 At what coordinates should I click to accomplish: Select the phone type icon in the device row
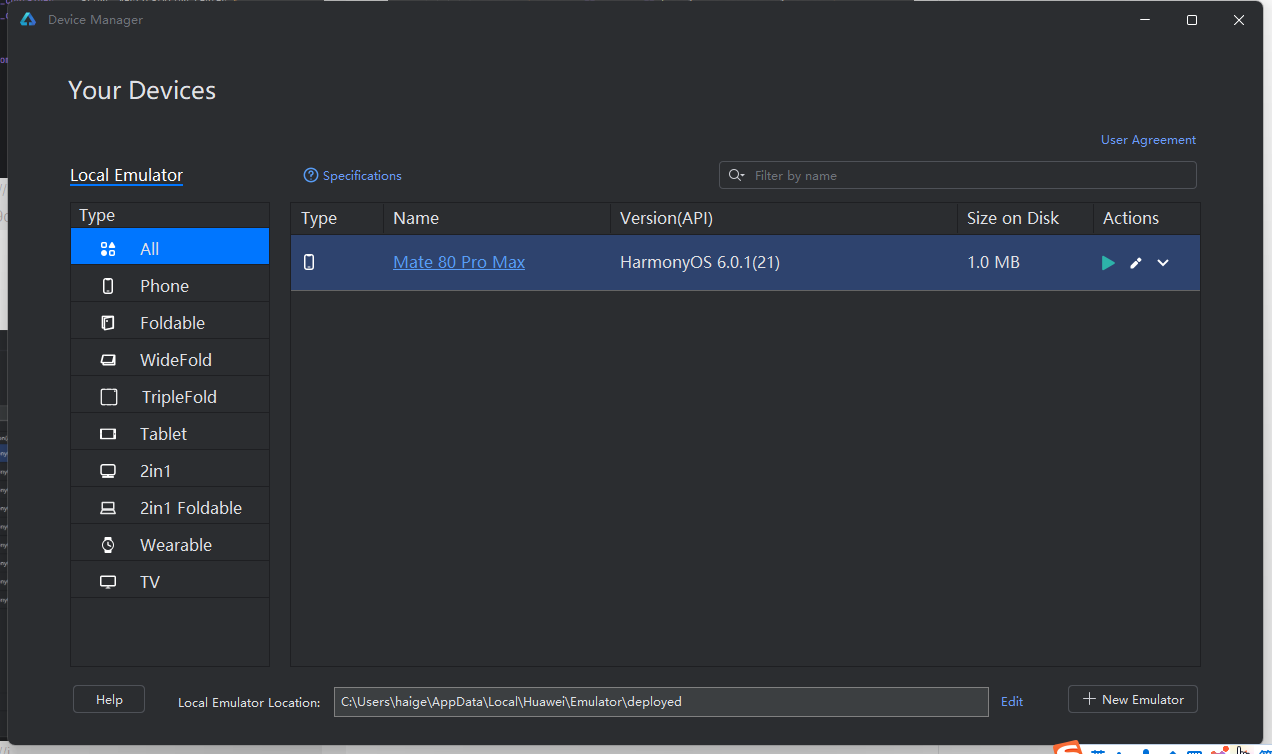309,262
